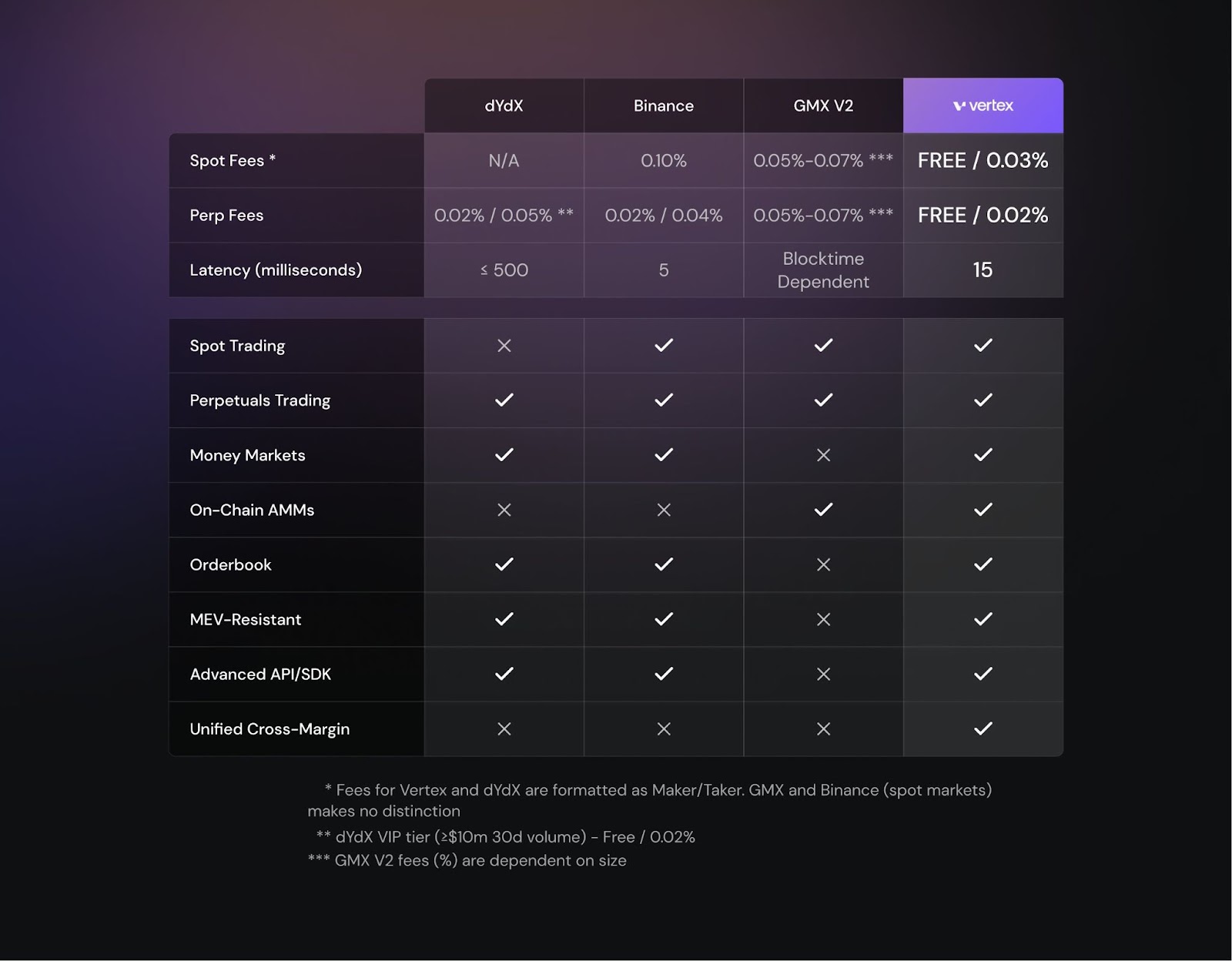Select the Binance Money Markets checkmark
Image resolution: width=1232 pixels, height=961 pixels.
point(664,455)
